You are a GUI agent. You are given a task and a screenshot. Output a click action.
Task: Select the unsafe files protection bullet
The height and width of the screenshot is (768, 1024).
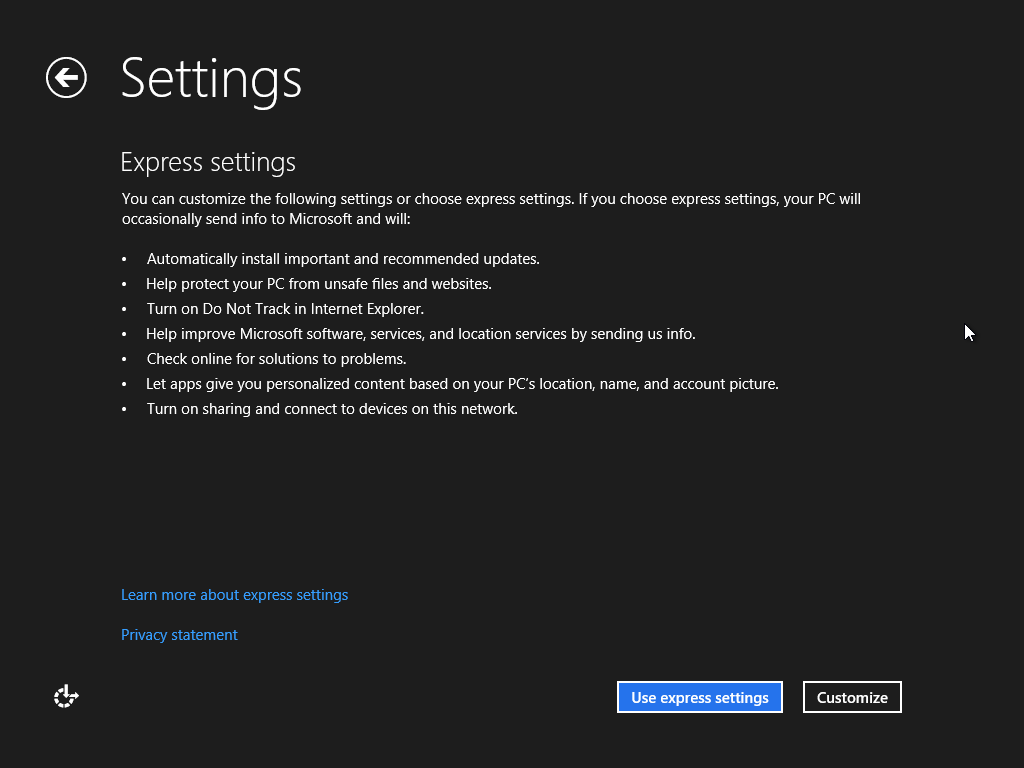coord(319,283)
